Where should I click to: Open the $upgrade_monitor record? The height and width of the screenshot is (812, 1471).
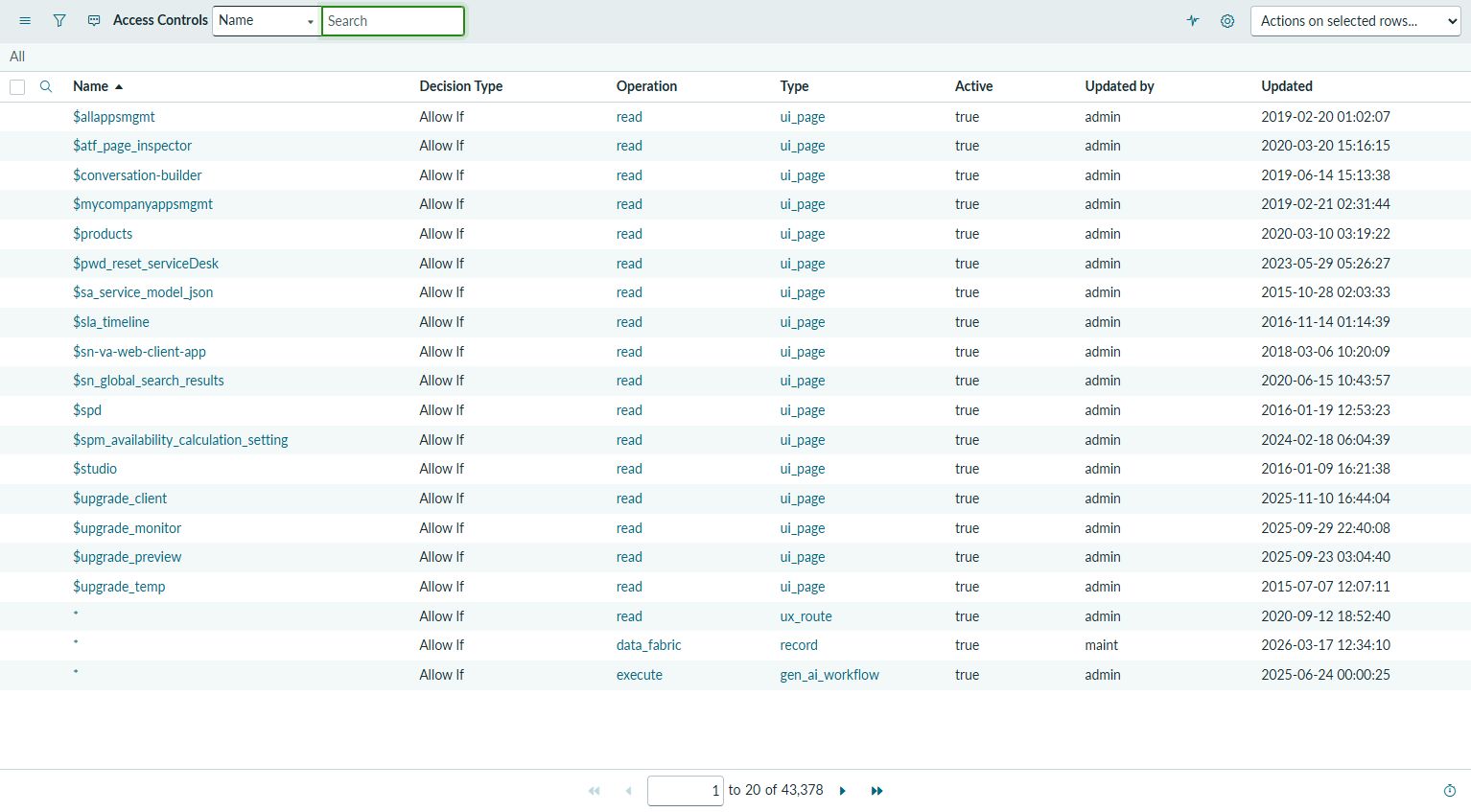127,528
